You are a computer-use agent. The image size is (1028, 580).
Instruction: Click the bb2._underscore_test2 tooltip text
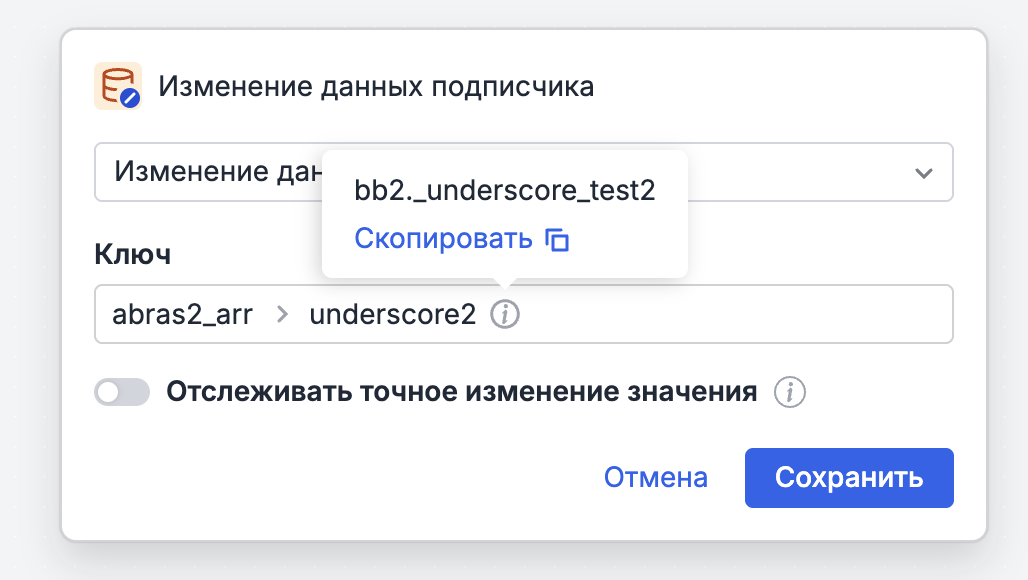504,190
